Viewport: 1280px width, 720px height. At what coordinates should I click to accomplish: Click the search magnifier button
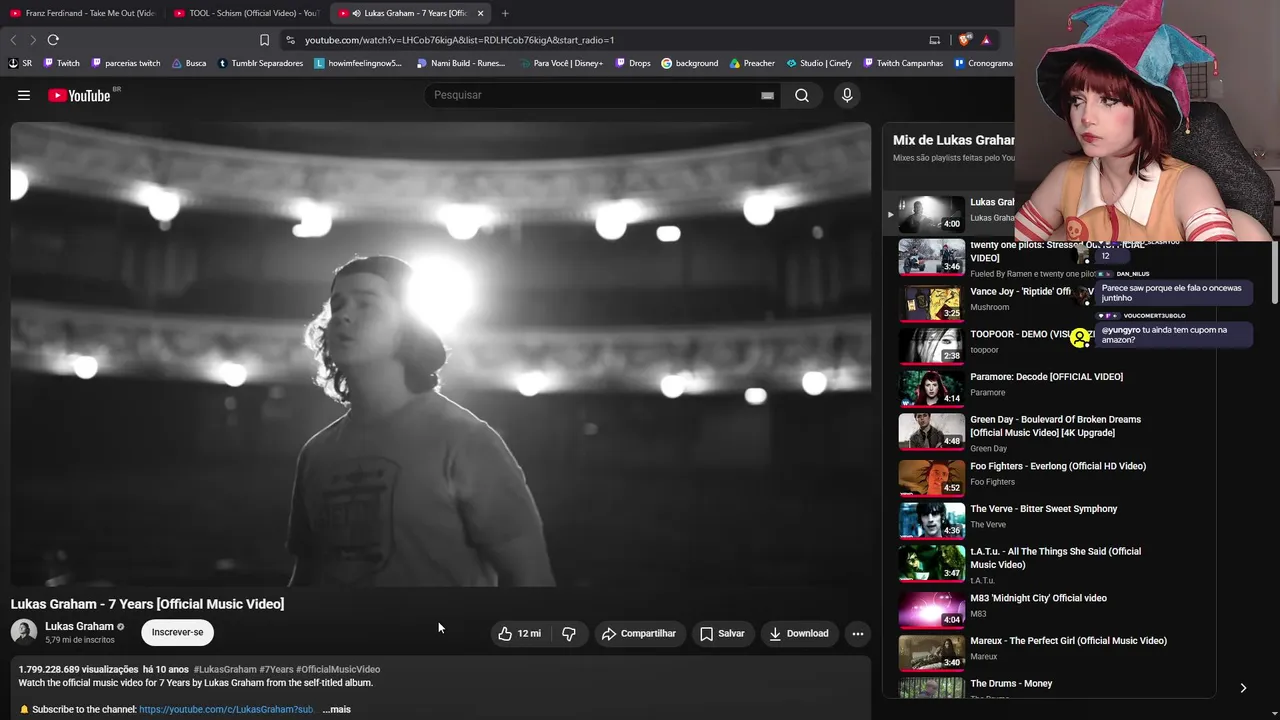point(802,95)
